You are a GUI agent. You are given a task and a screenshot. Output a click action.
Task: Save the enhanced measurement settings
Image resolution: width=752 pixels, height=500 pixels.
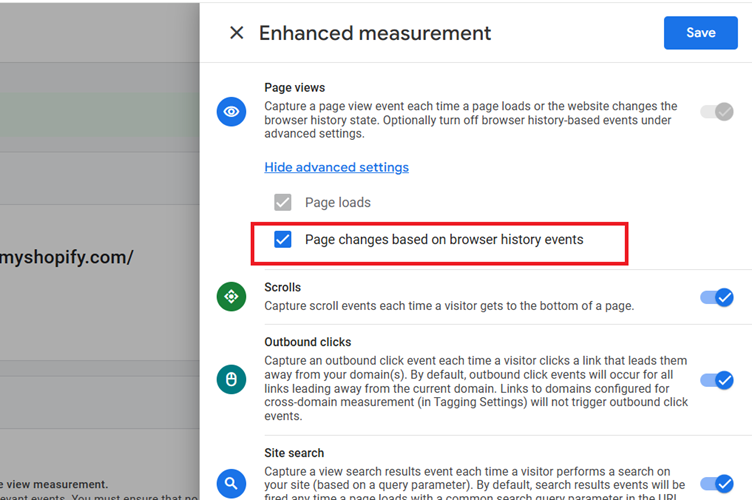[701, 33]
